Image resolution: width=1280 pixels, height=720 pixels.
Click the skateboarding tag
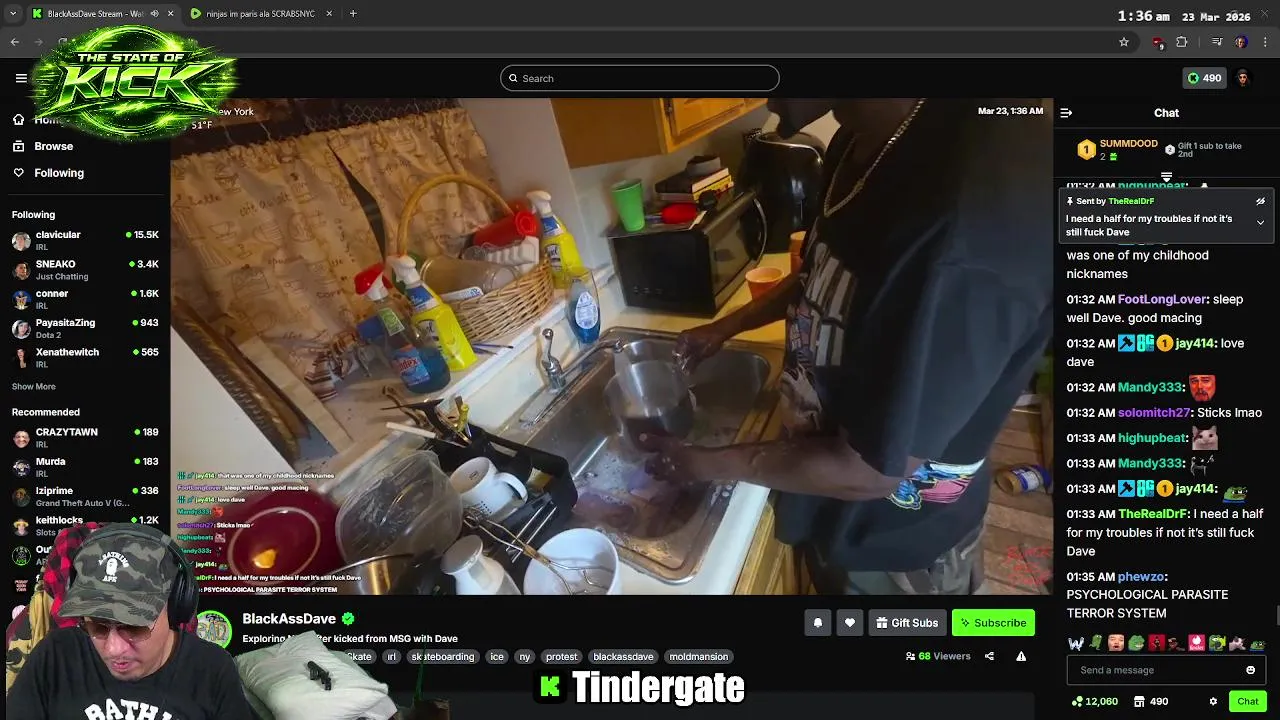pos(442,657)
